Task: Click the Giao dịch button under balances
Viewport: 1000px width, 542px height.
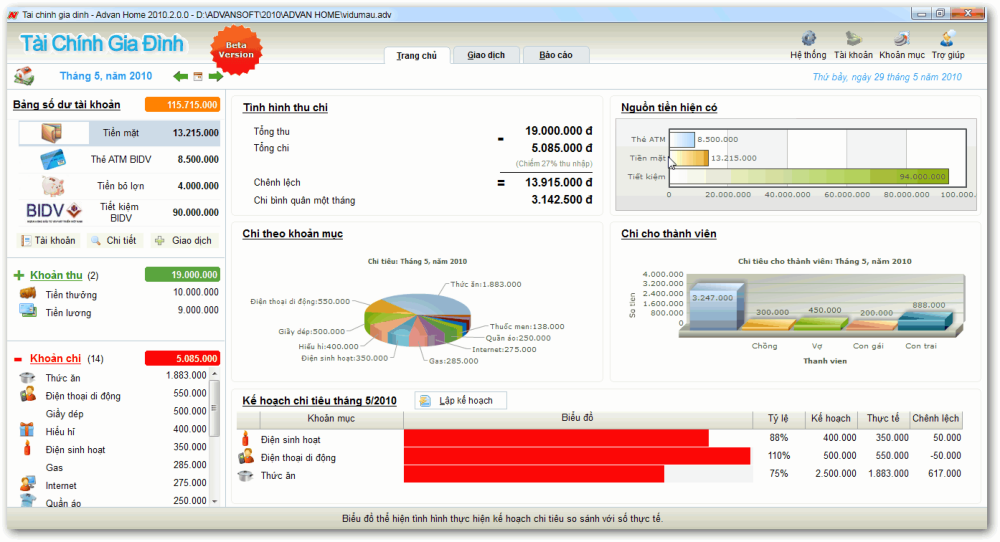Action: [x=184, y=240]
